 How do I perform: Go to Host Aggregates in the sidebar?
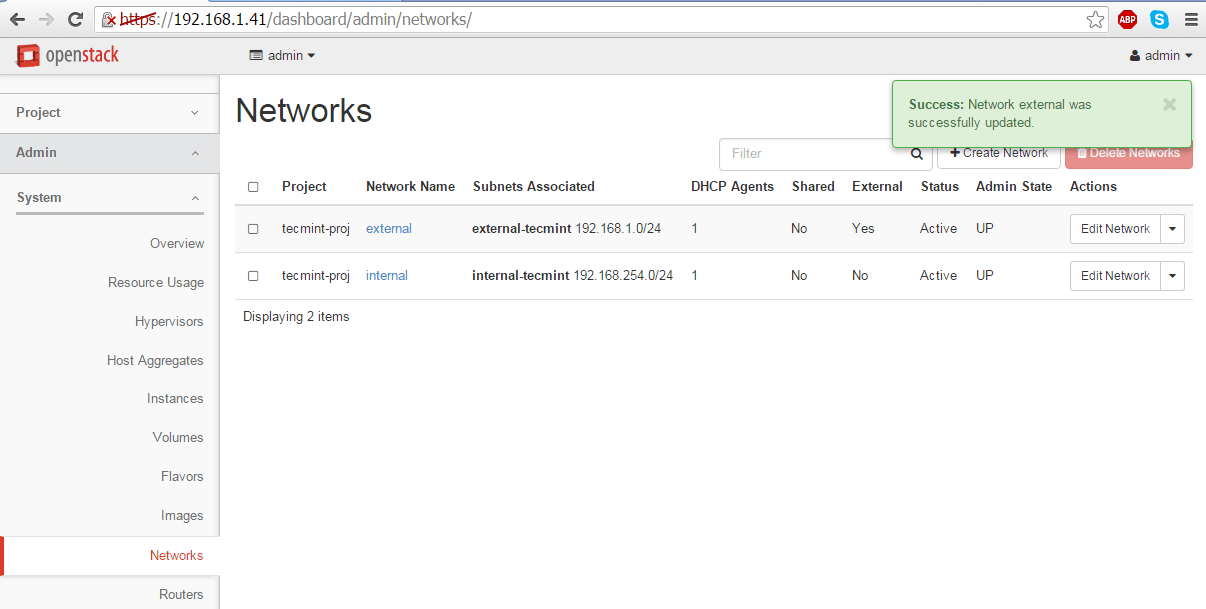pyautogui.click(x=155, y=361)
